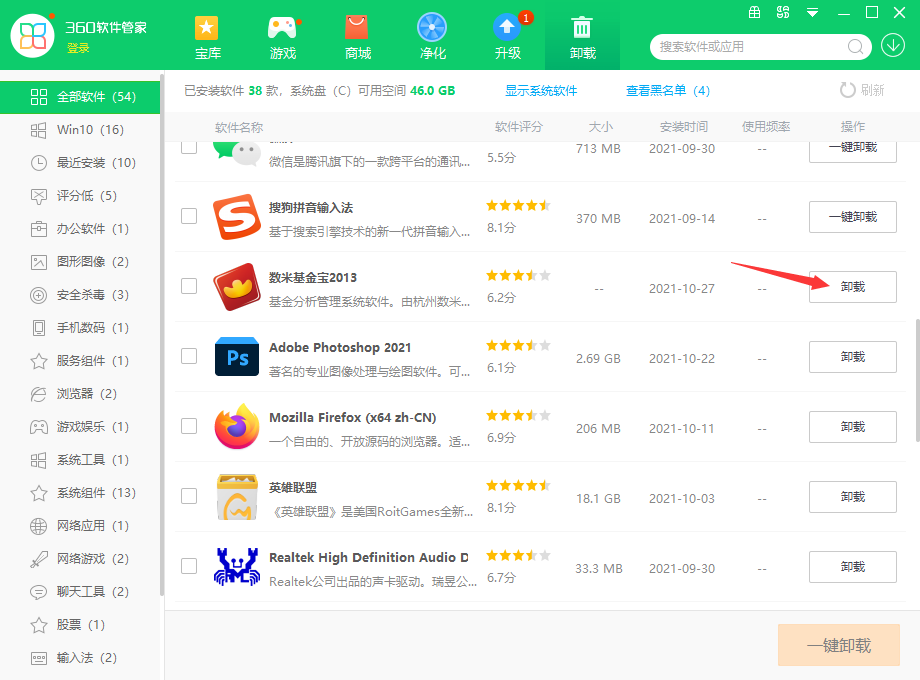Go to the 商城 shopping bag section

pyautogui.click(x=357, y=36)
